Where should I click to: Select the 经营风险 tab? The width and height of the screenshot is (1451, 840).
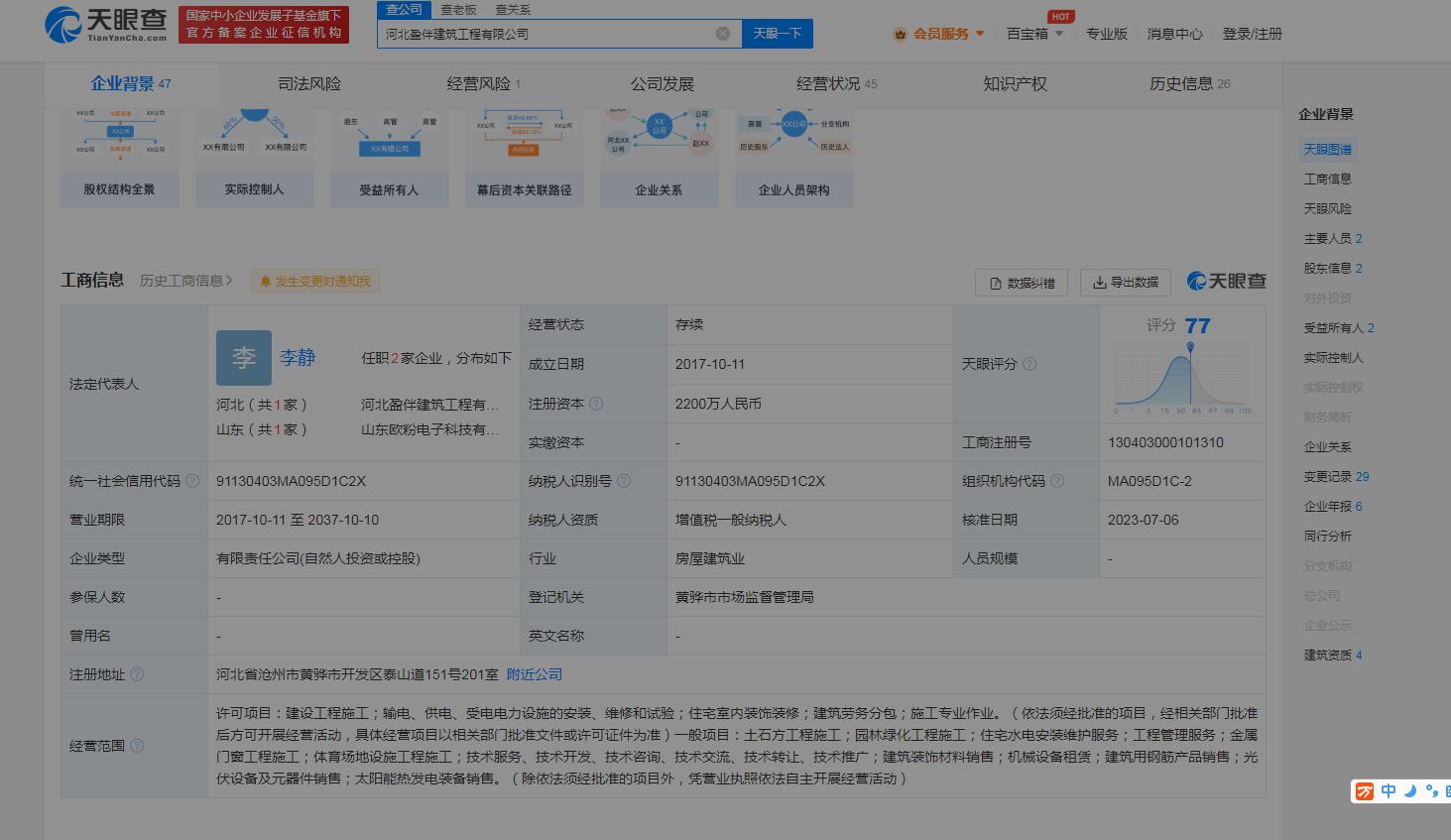pyautogui.click(x=484, y=84)
